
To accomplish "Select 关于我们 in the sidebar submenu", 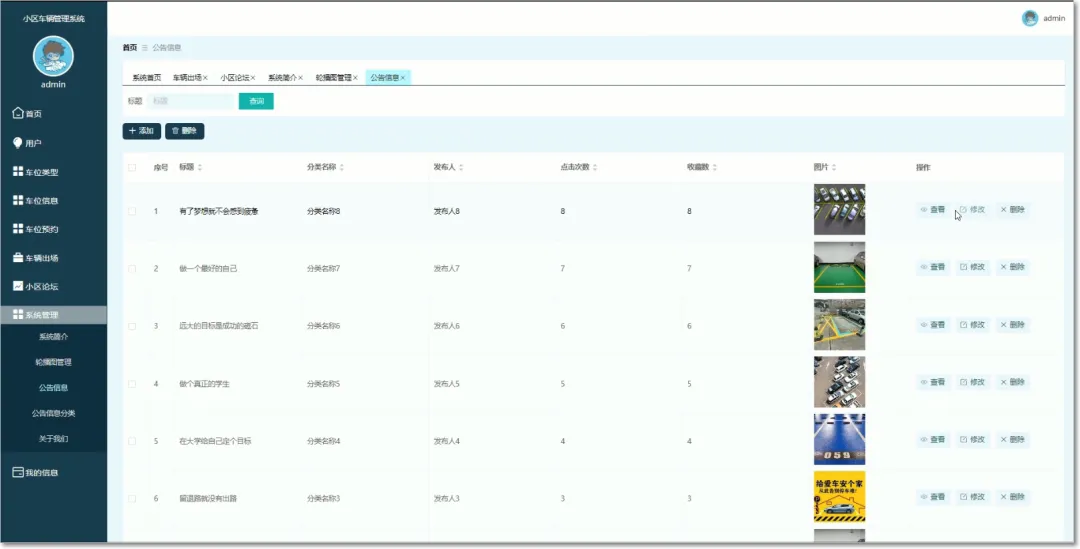I will pos(53,439).
